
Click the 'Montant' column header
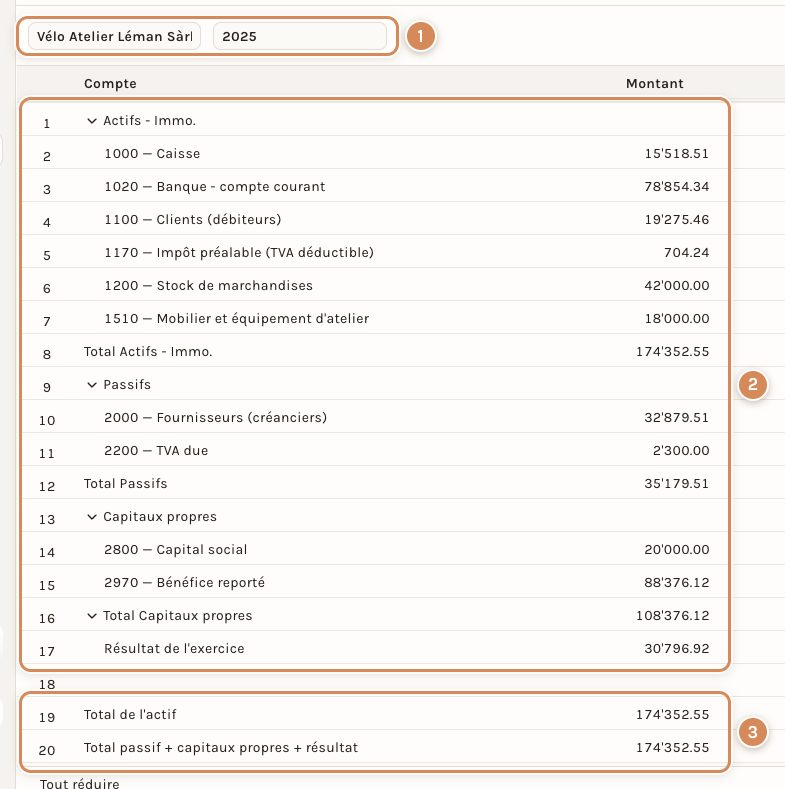click(x=655, y=84)
